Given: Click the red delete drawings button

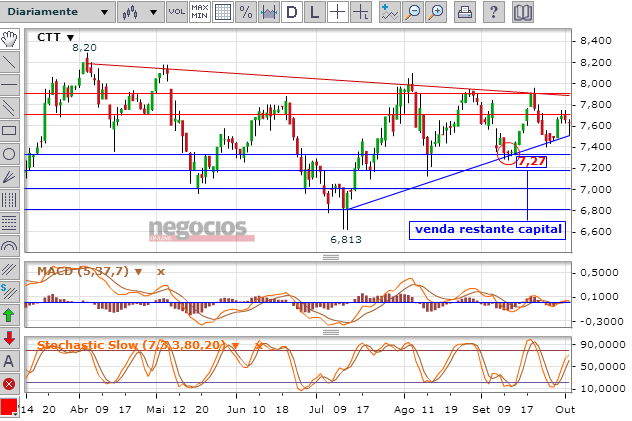Looking at the screenshot, I should [x=9, y=384].
